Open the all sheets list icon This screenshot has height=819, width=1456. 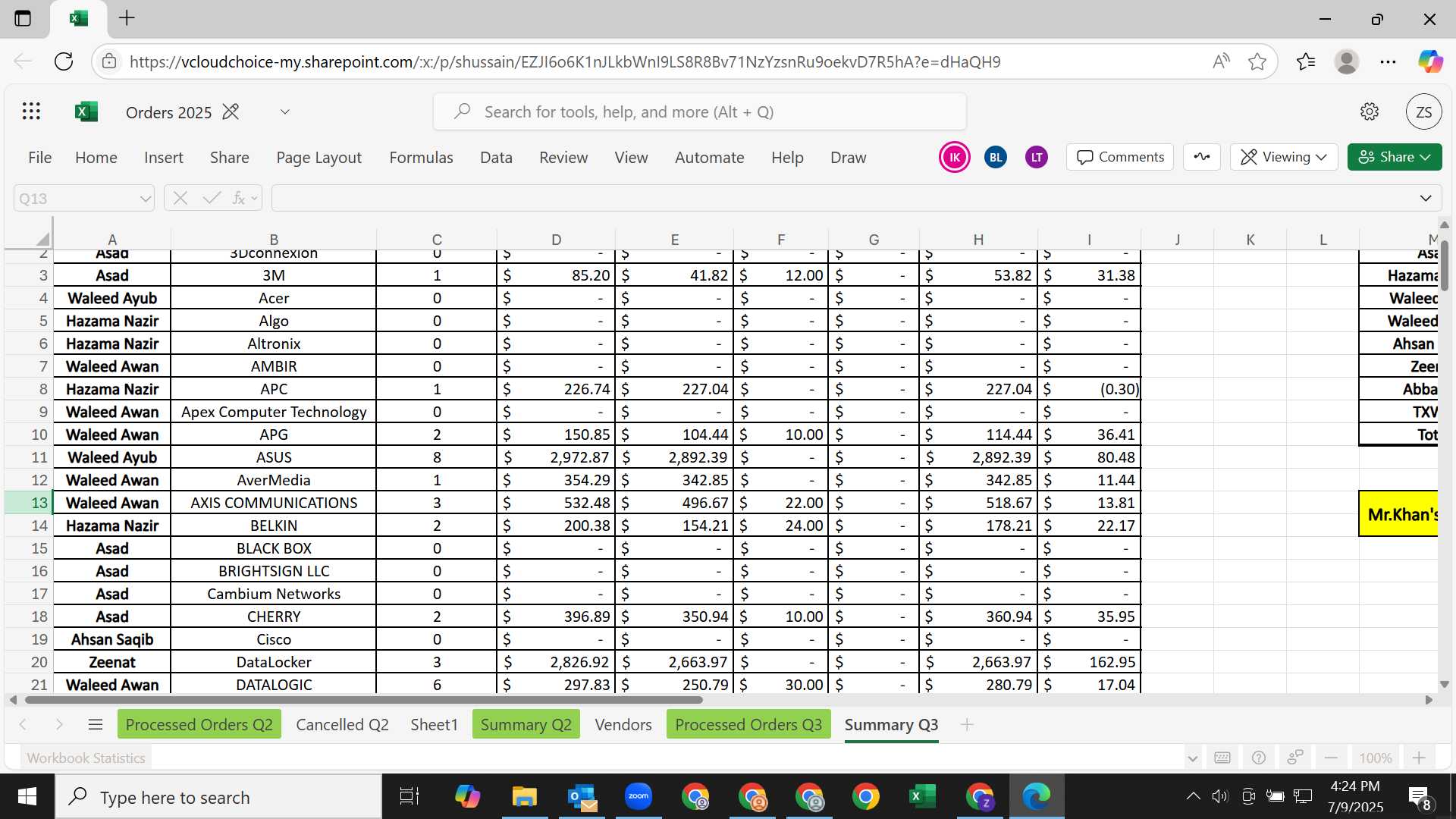coord(96,725)
